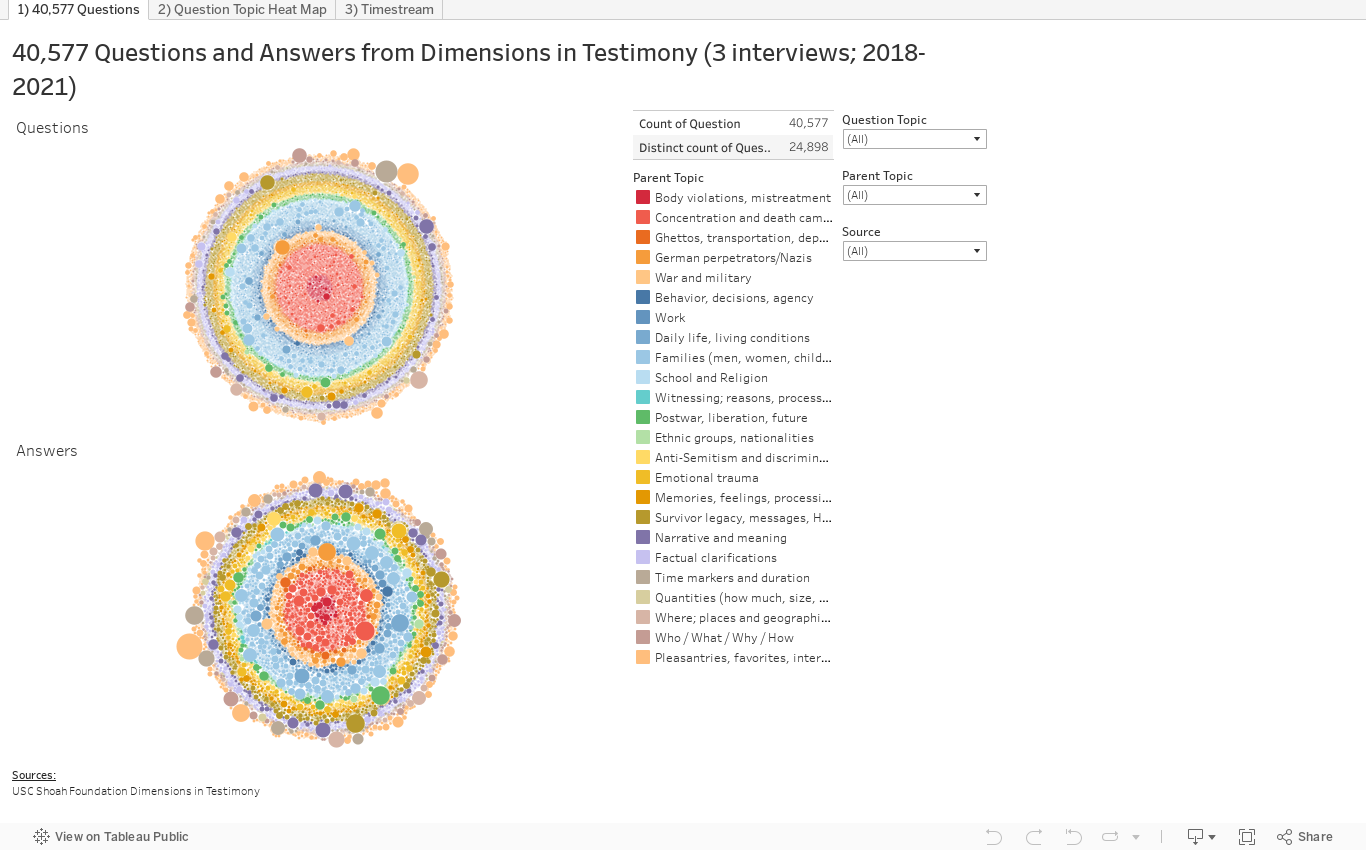Screen dimensions: 1366x850
Task: Click Quantities legend entry text
Action: pos(743,598)
